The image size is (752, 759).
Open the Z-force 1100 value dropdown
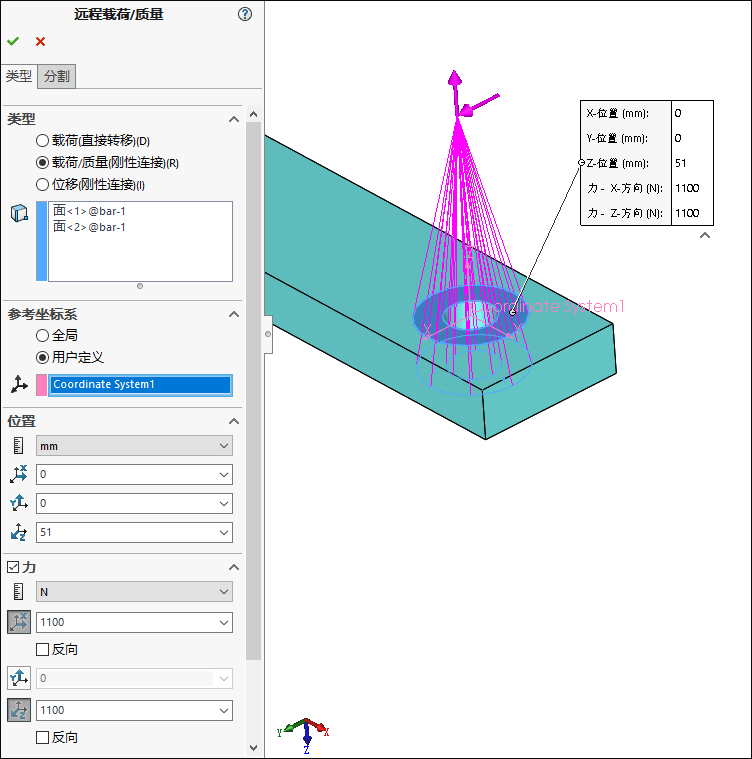tap(224, 711)
